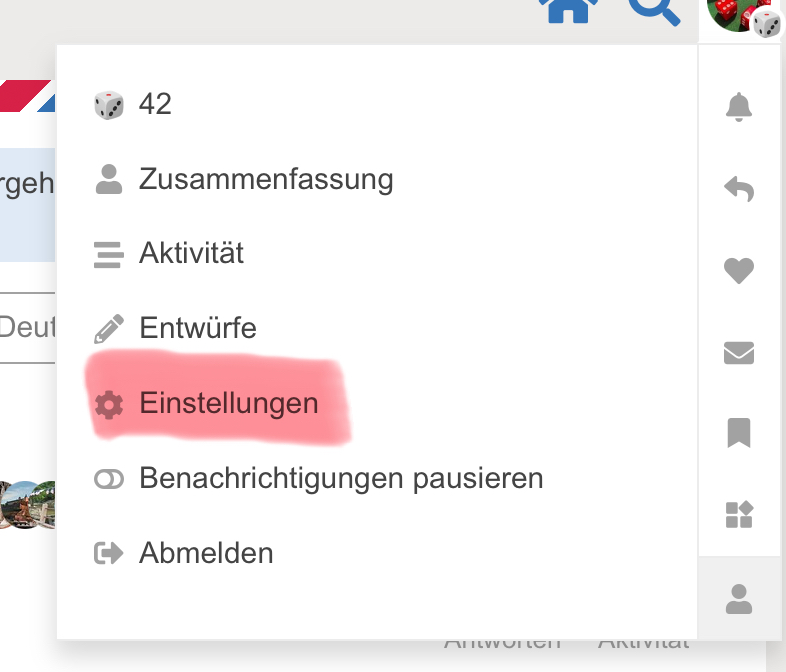Select the profile person tab

[739, 599]
